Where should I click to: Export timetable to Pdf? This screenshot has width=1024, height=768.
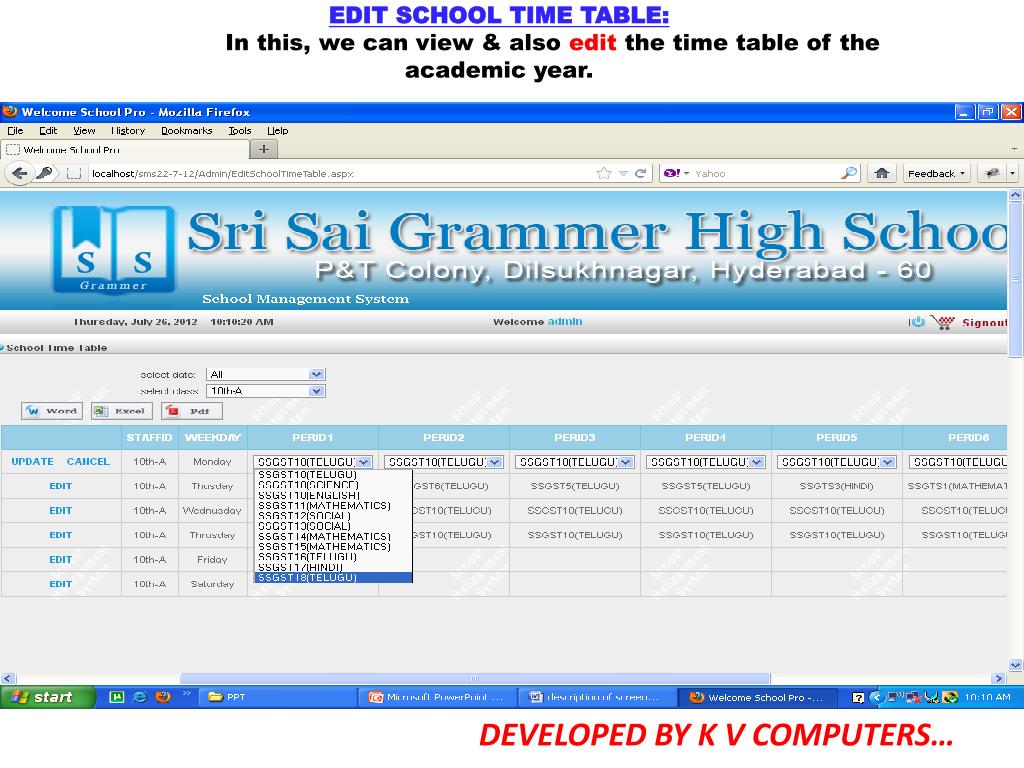tap(192, 411)
